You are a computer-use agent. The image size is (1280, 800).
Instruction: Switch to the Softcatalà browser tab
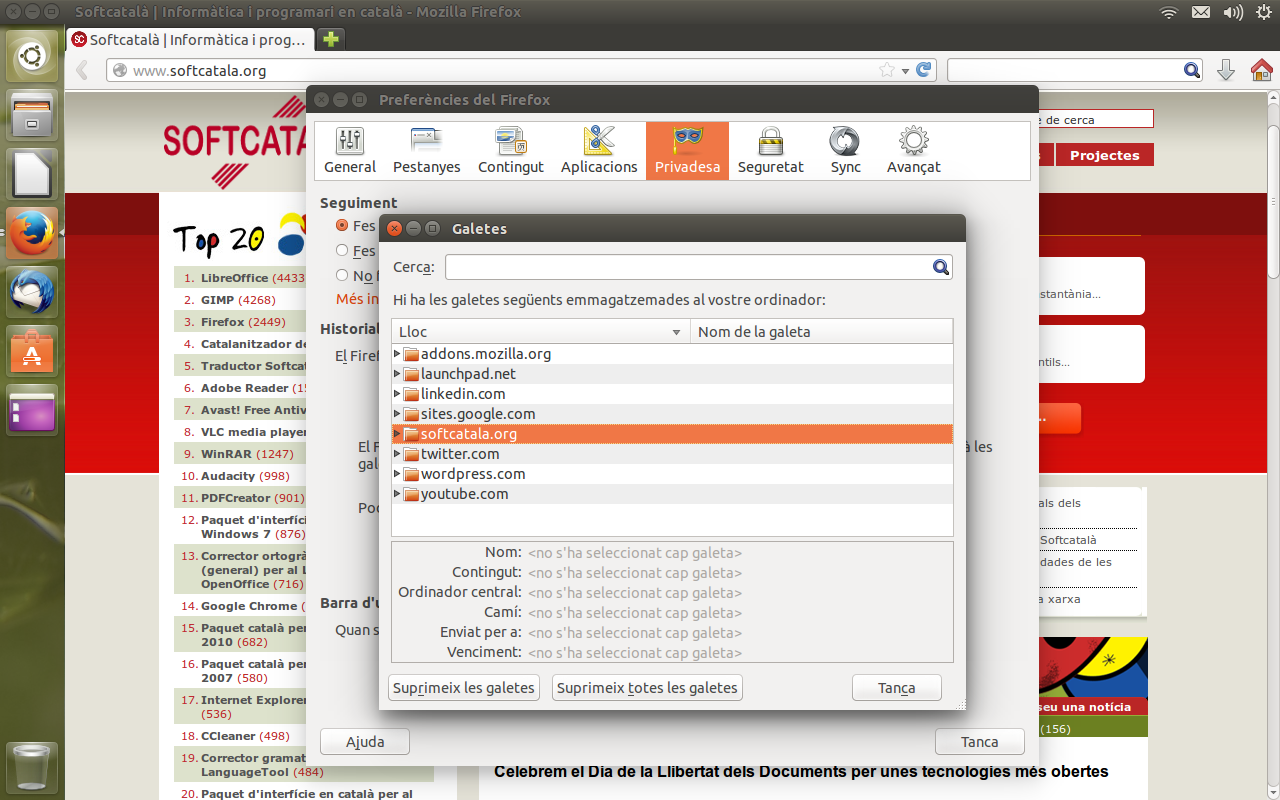[x=191, y=40]
